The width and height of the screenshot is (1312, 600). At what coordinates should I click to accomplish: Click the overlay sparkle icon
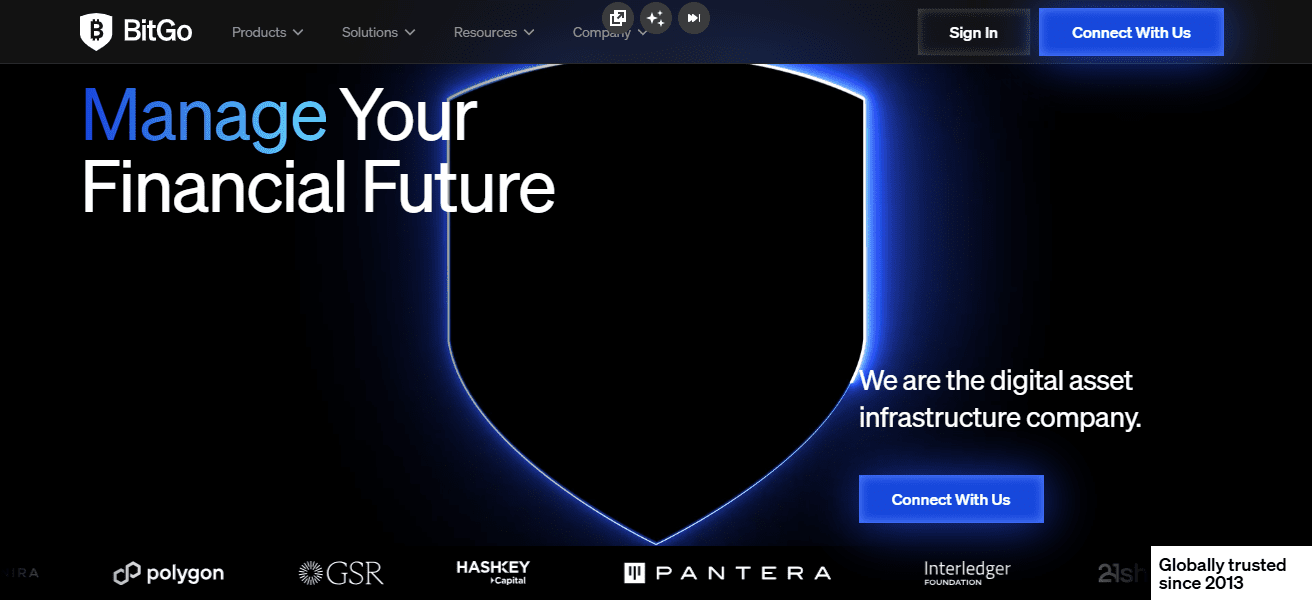[656, 18]
